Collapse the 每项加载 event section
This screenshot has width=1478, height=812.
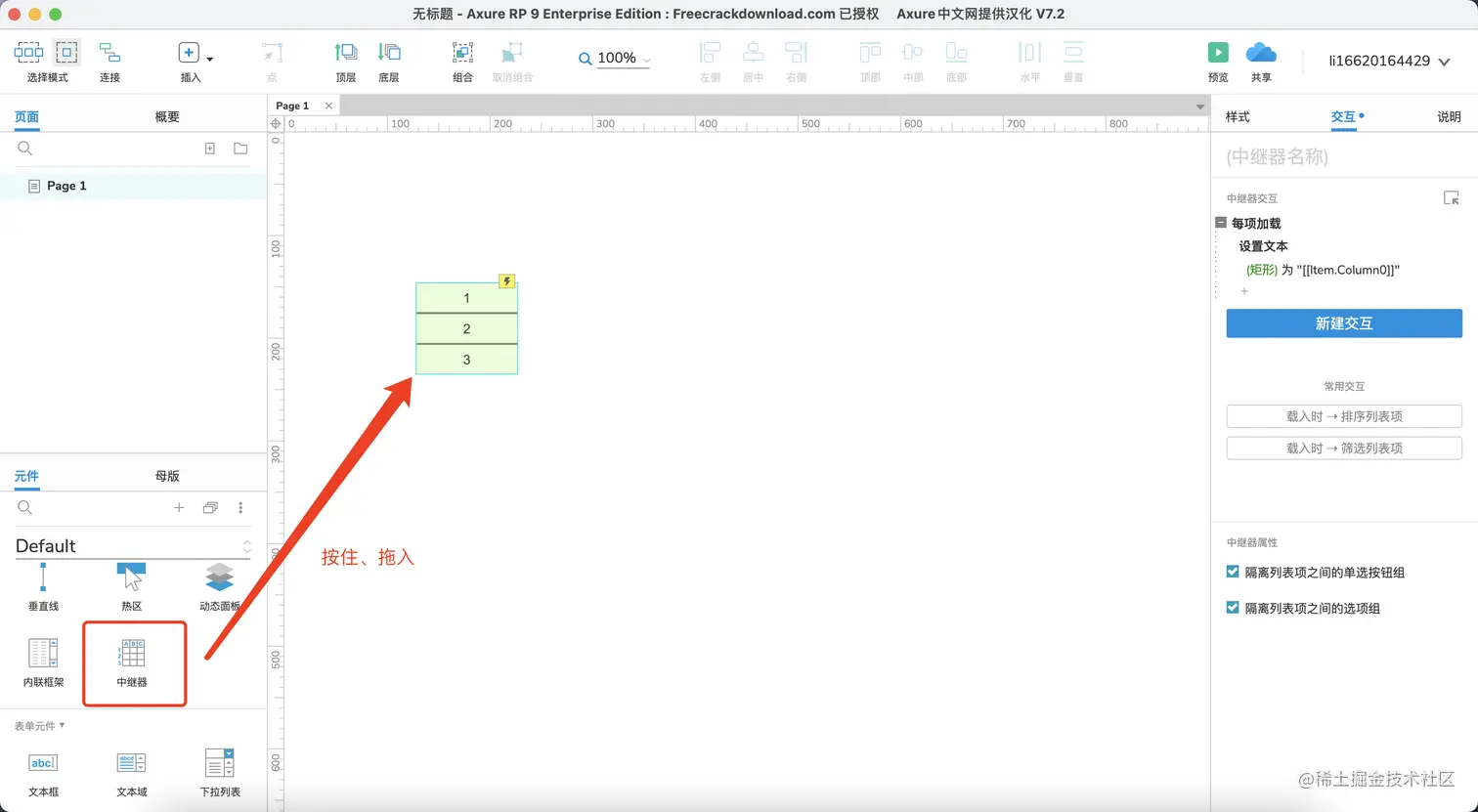[1221, 223]
